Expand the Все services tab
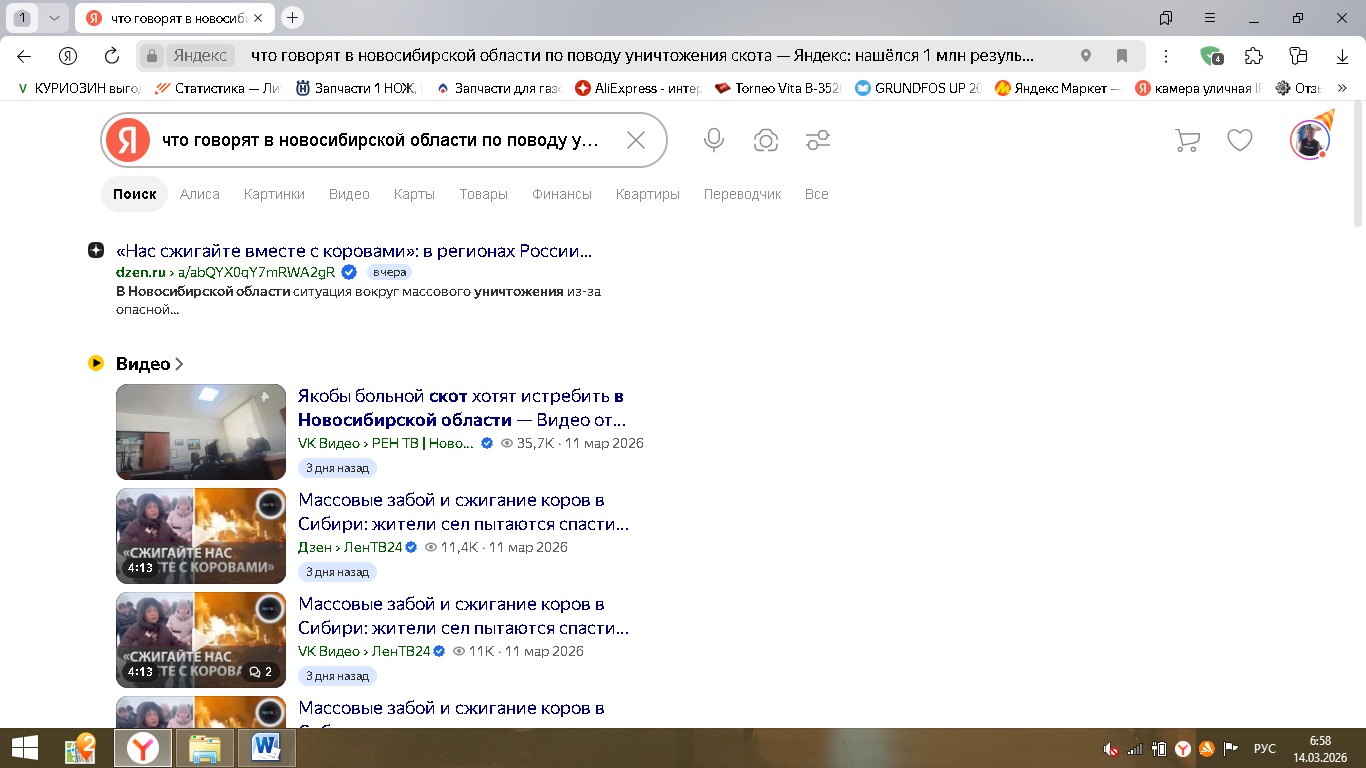Viewport: 1366px width, 768px height. 817,194
